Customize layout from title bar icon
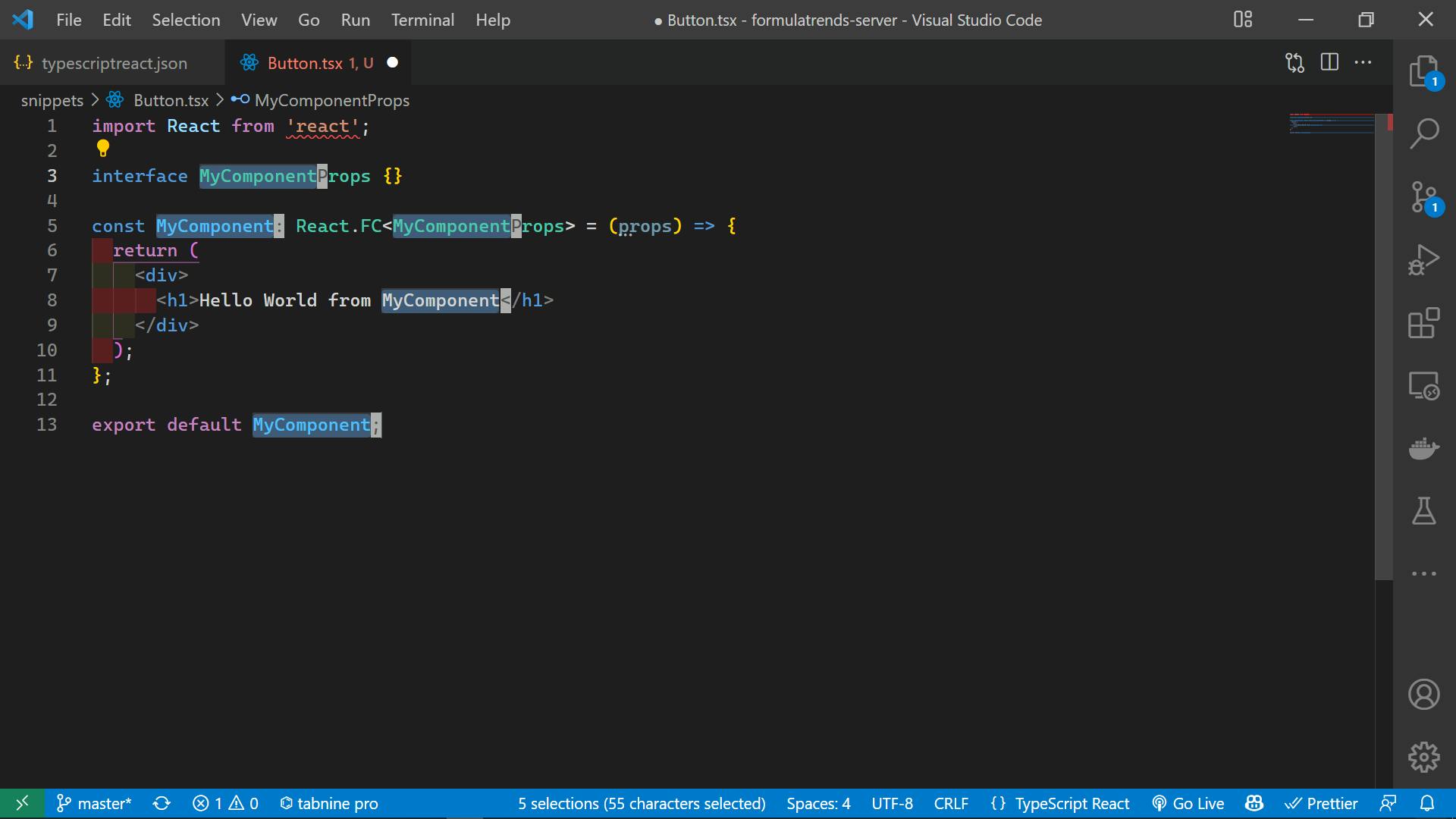This screenshot has height=819, width=1456. pos(1243,20)
